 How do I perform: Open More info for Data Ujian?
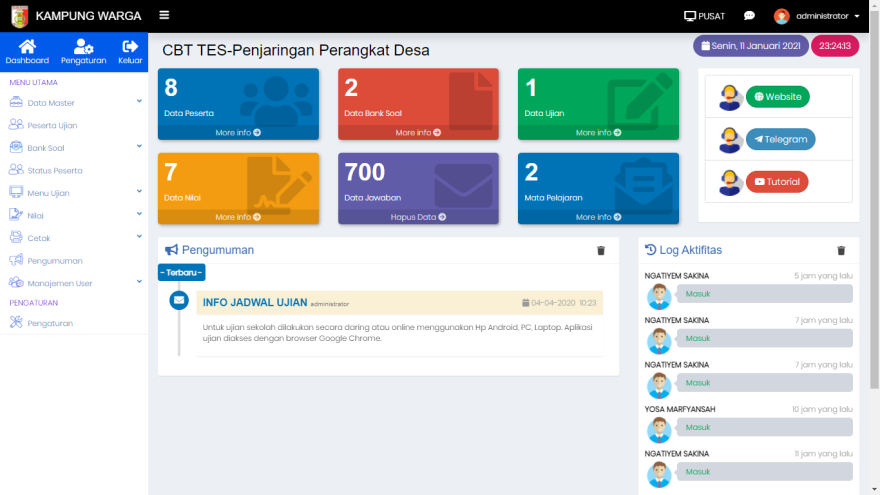[598, 132]
